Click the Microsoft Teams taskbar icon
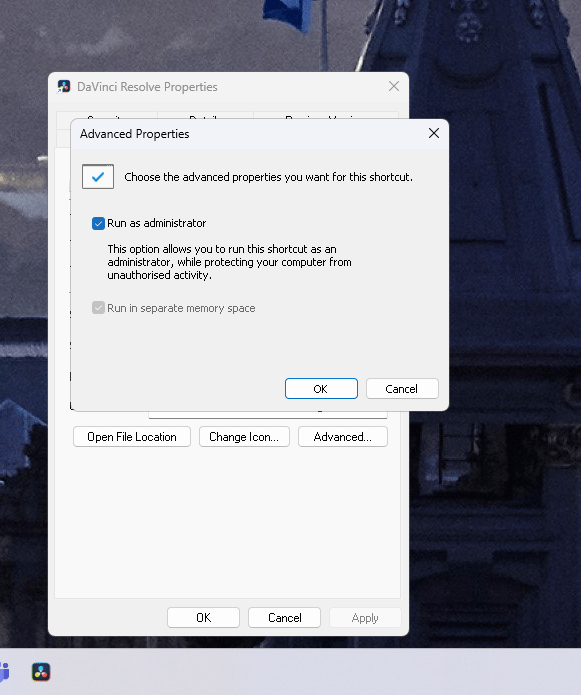581x695 pixels. [4, 672]
